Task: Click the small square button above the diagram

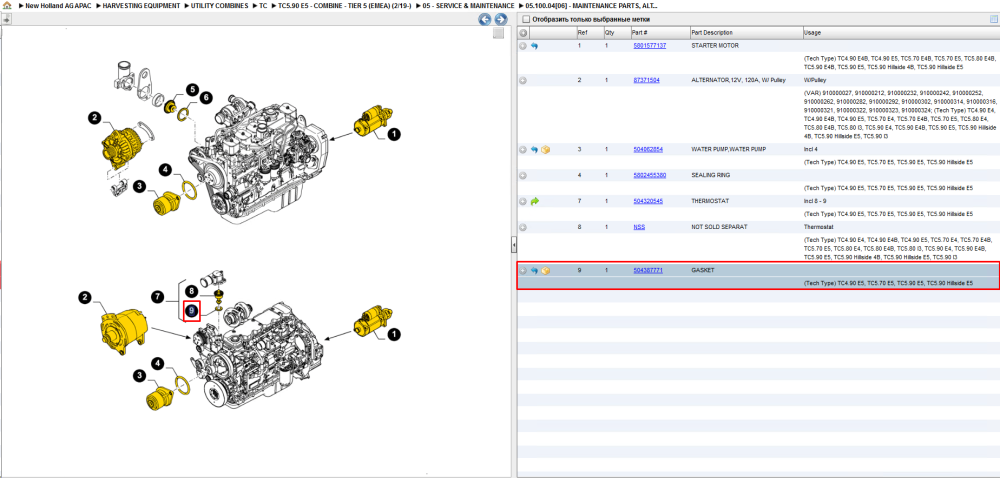Action: pos(499,33)
